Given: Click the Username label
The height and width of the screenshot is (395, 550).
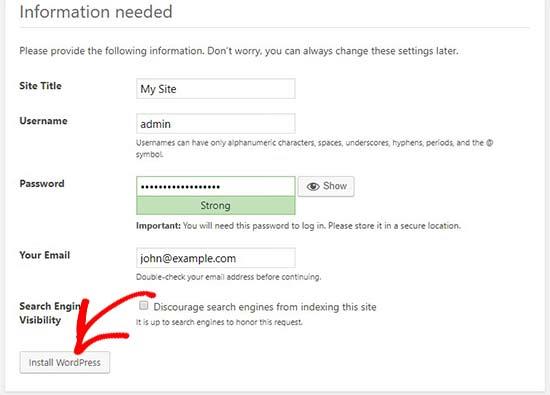Looking at the screenshot, I should [x=43, y=121].
